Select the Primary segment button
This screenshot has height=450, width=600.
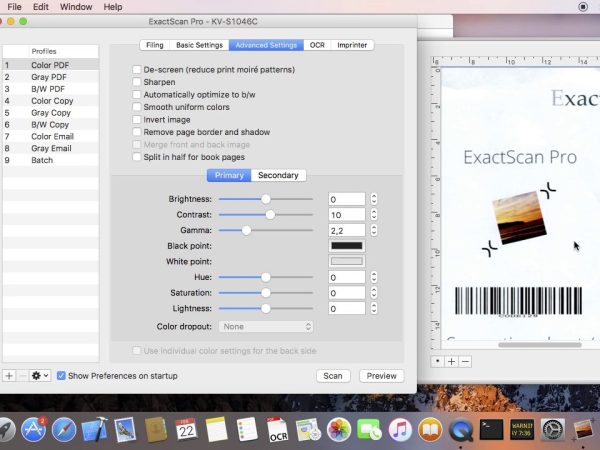point(229,175)
